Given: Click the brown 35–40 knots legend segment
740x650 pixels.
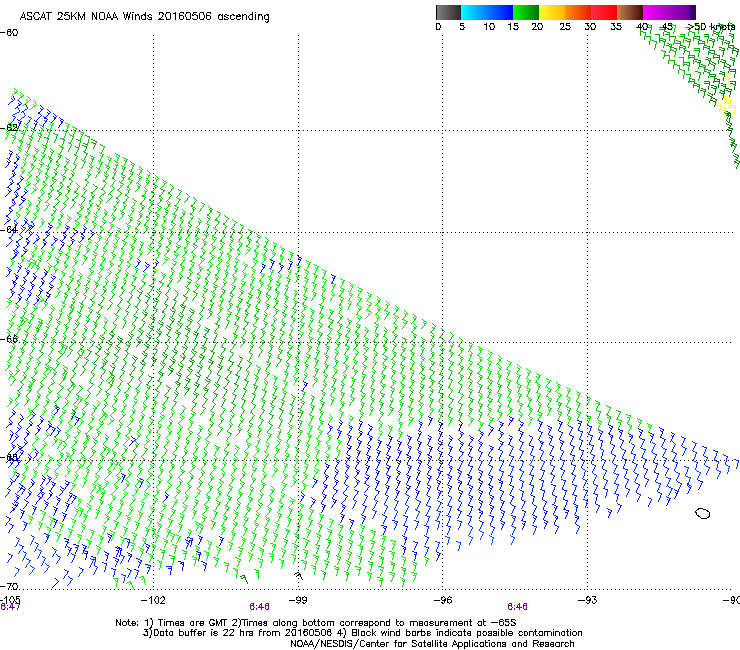Looking at the screenshot, I should point(630,12).
